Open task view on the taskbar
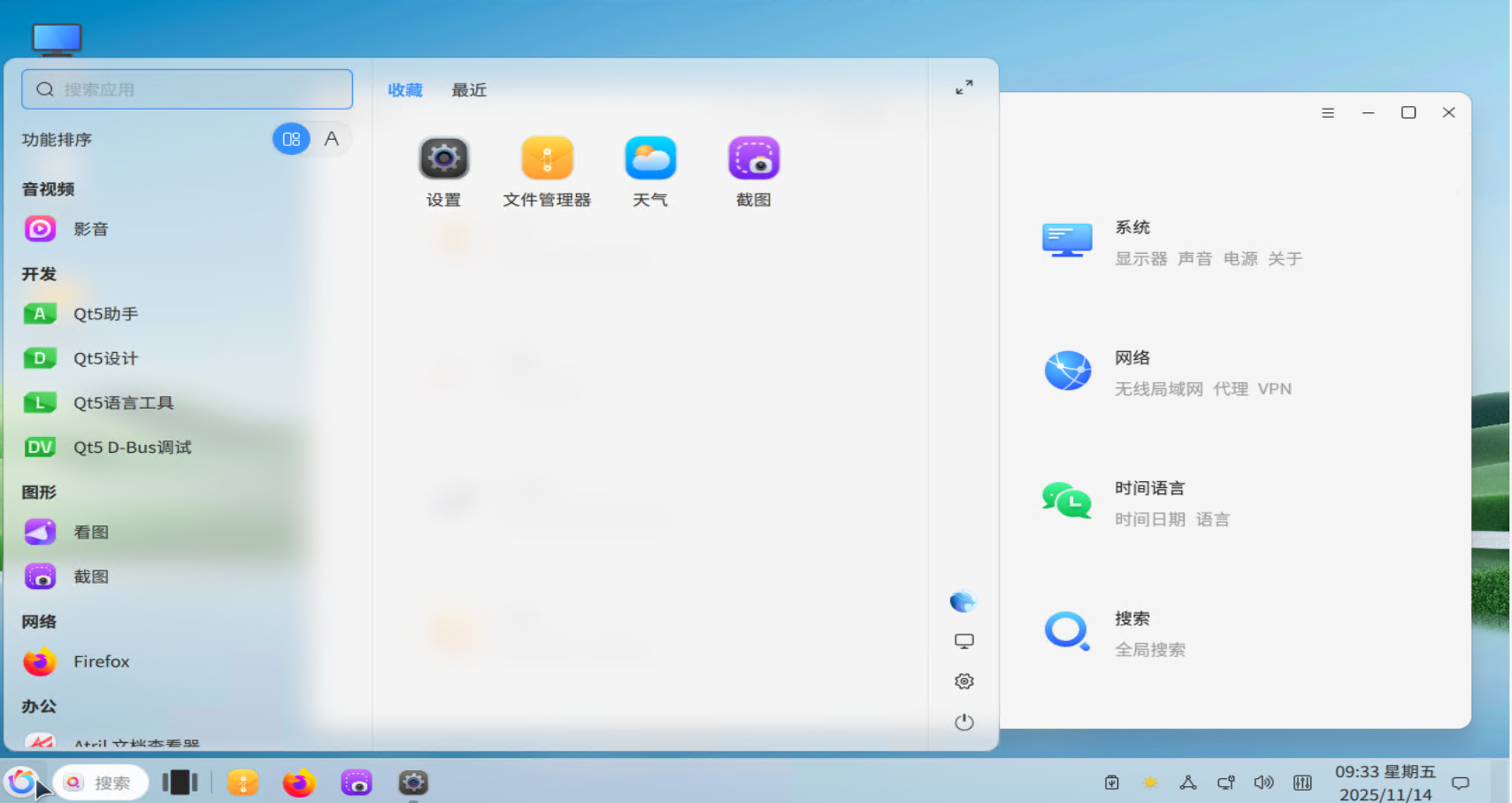This screenshot has width=1512, height=803. [x=180, y=783]
